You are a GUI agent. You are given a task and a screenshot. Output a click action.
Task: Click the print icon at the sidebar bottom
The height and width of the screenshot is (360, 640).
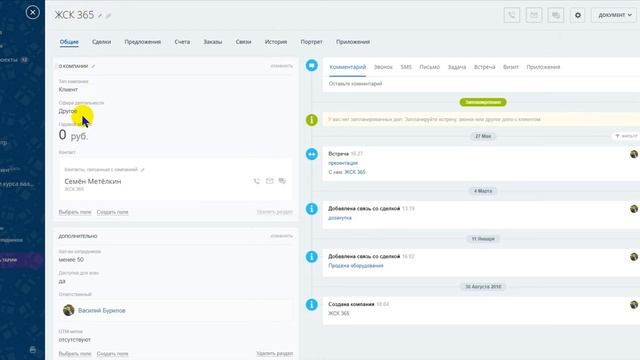click(33, 350)
